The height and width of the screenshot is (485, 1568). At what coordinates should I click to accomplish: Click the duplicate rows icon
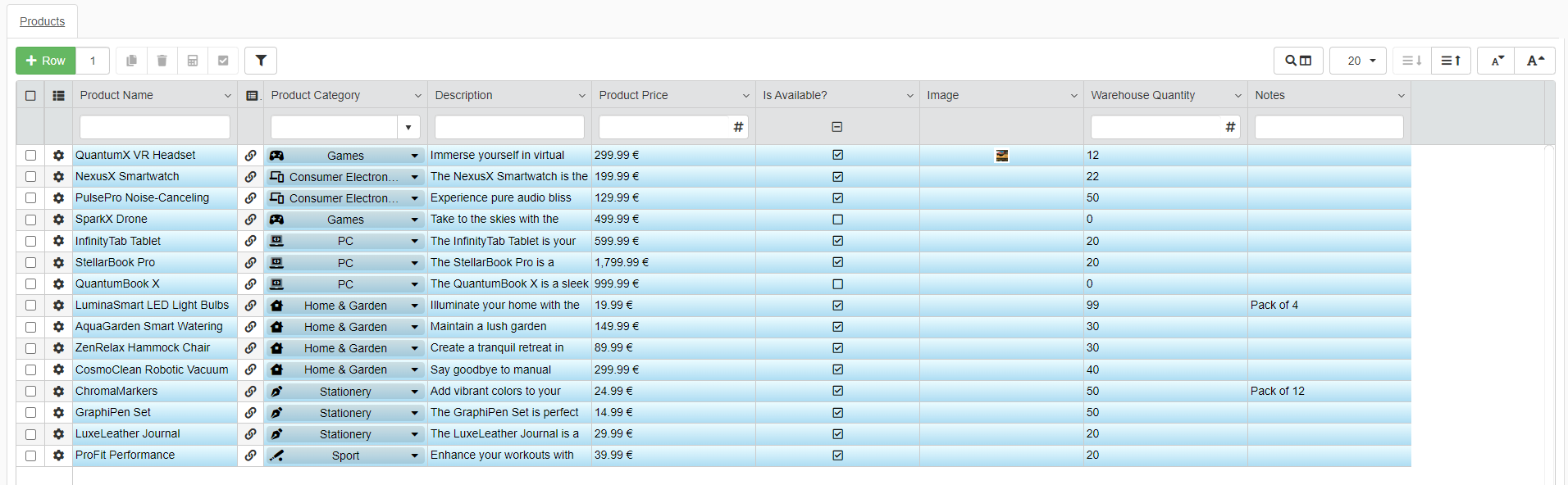[131, 61]
